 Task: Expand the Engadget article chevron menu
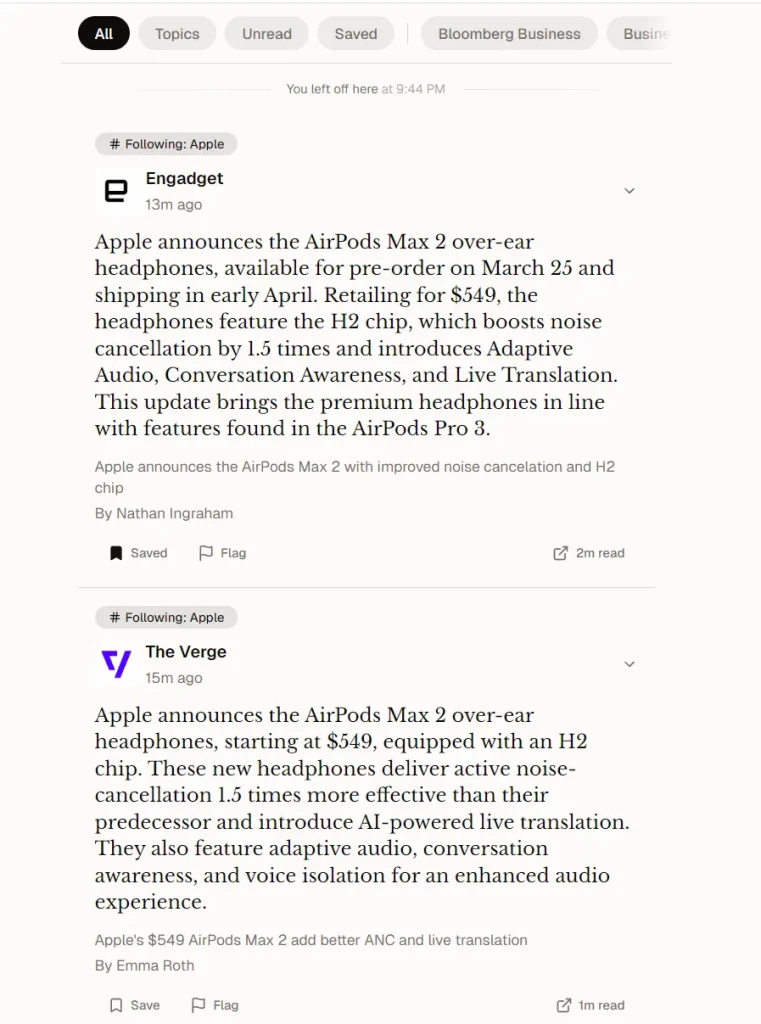pos(629,191)
